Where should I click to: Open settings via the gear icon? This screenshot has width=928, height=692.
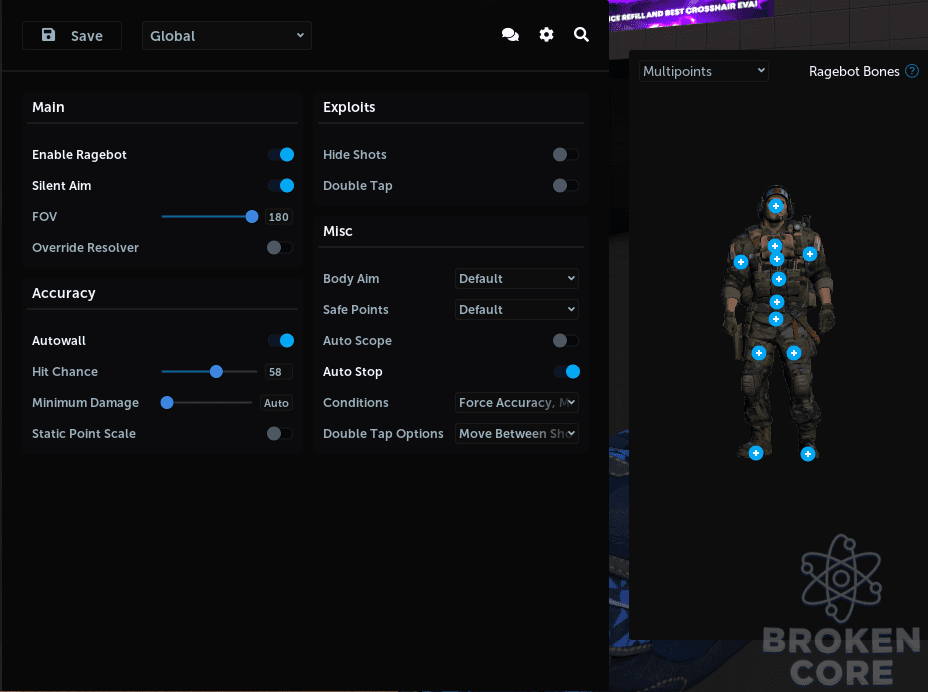click(x=546, y=35)
